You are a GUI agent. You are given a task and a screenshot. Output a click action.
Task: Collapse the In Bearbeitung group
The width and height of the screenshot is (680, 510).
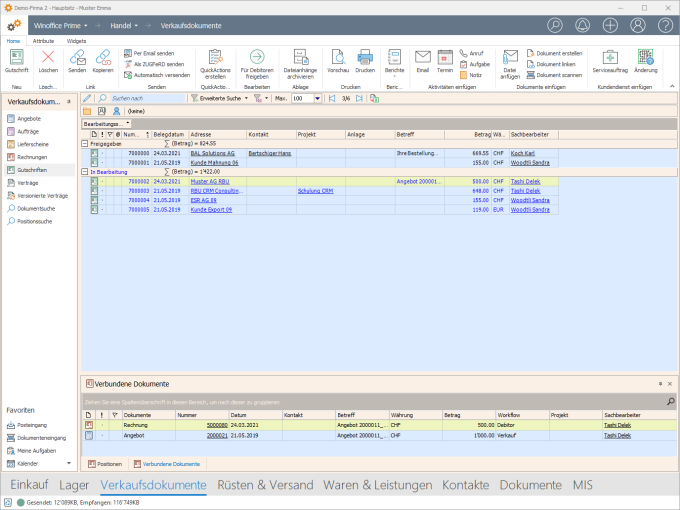point(85,171)
